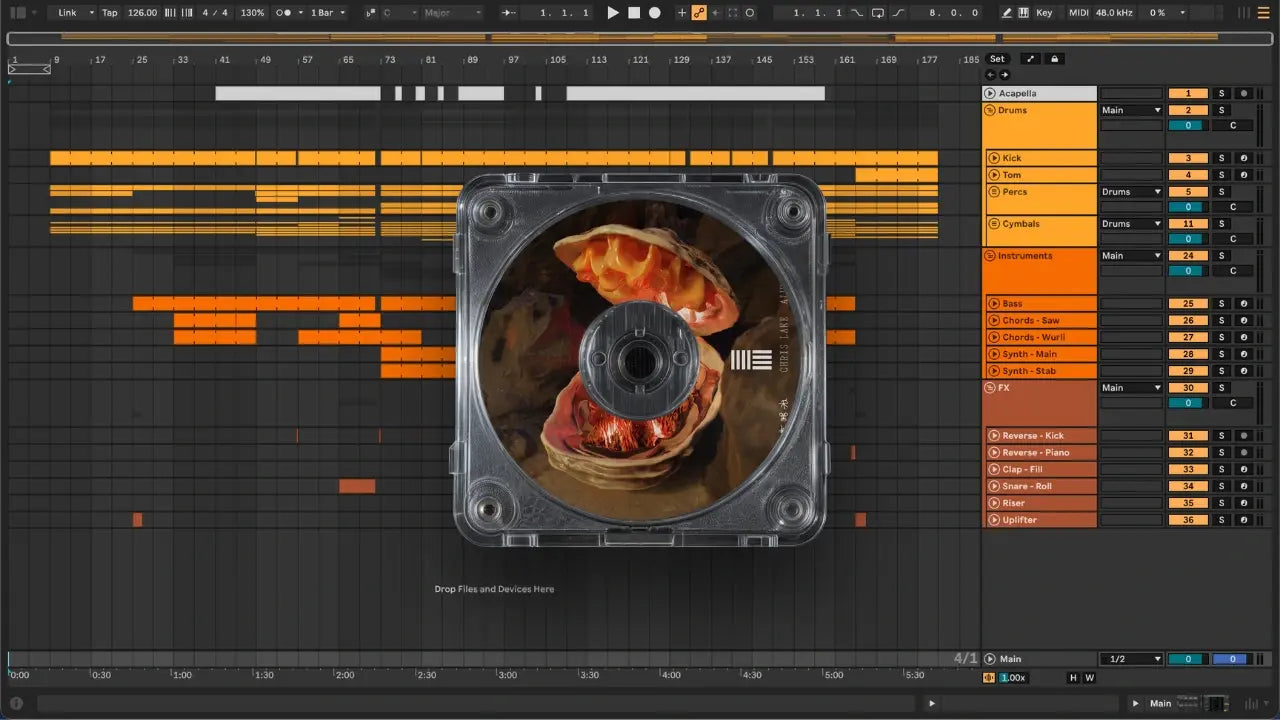The image size is (1280, 720).
Task: Click the W track width button
Action: pyautogui.click(x=1089, y=678)
